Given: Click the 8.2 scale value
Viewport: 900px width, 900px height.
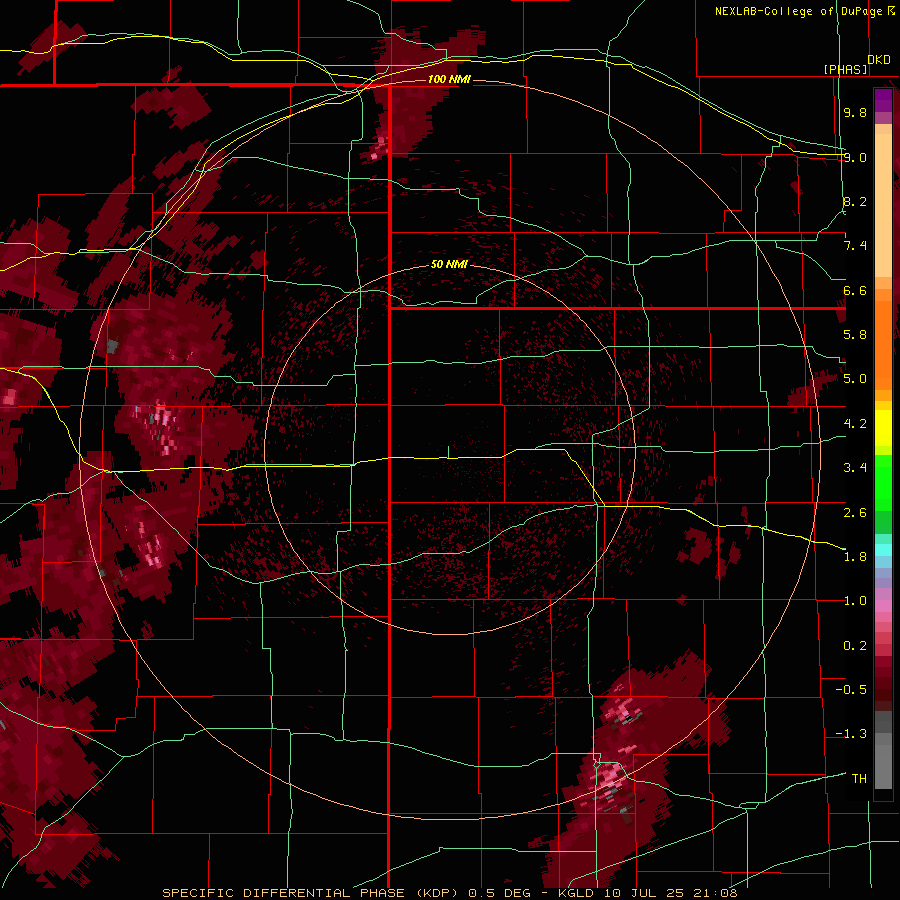Looking at the screenshot, I should pyautogui.click(x=855, y=201).
